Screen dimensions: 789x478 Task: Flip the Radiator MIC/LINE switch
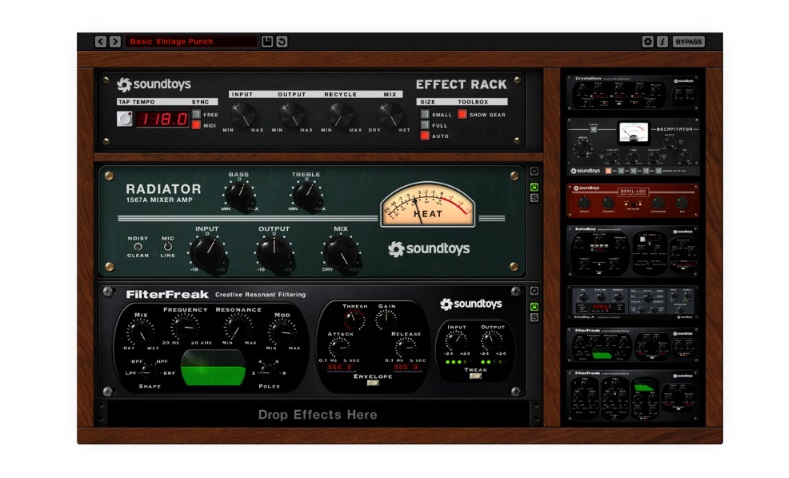pos(168,247)
